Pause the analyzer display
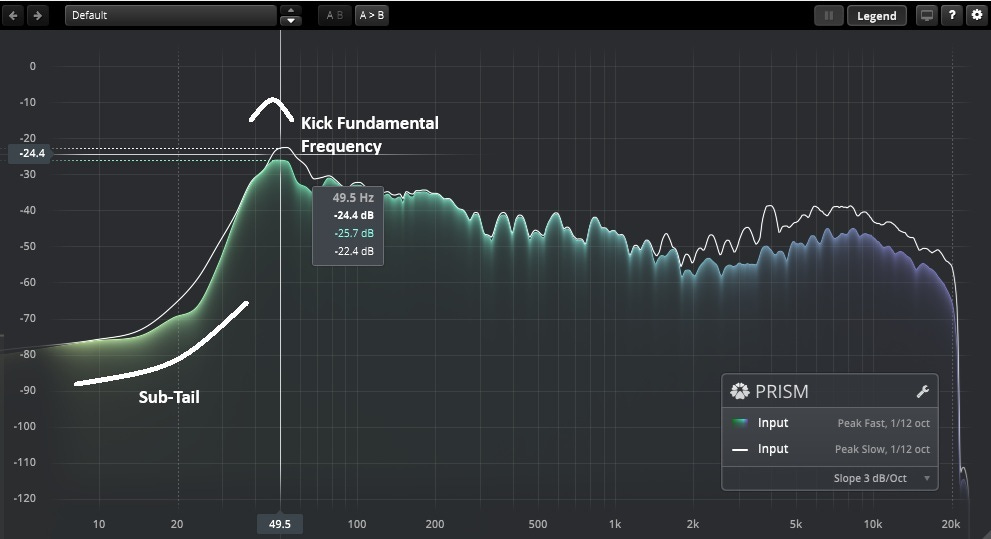 (829, 16)
